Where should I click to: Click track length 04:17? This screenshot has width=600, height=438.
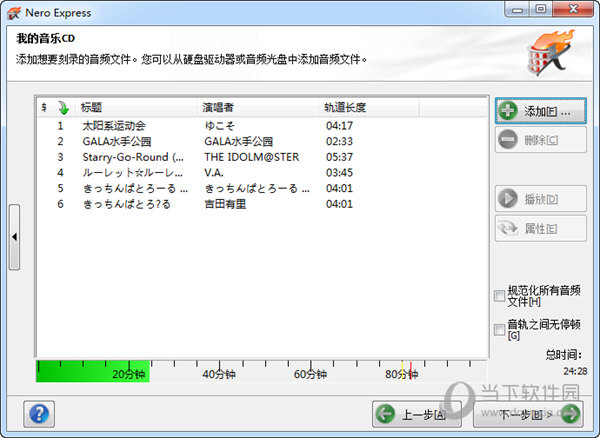[339, 126]
